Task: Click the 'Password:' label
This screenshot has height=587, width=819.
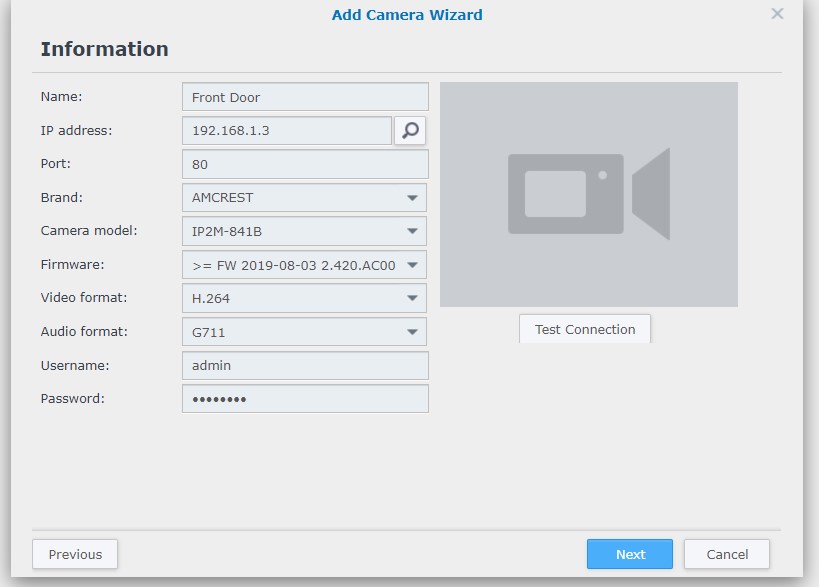Action: point(73,398)
